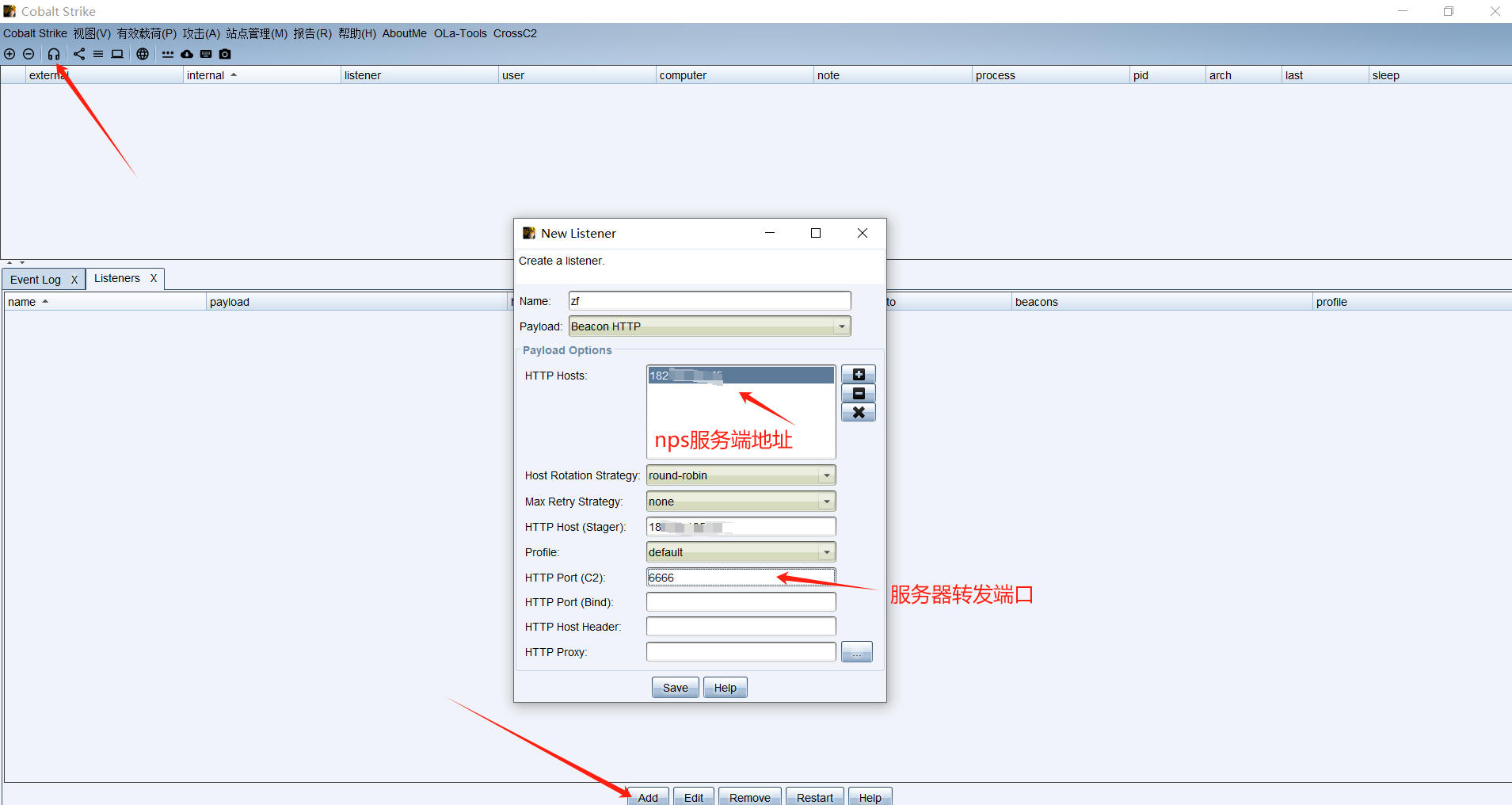This screenshot has height=805, width=1512.
Task: Focus the HTTP Host Header field
Action: tap(741, 627)
